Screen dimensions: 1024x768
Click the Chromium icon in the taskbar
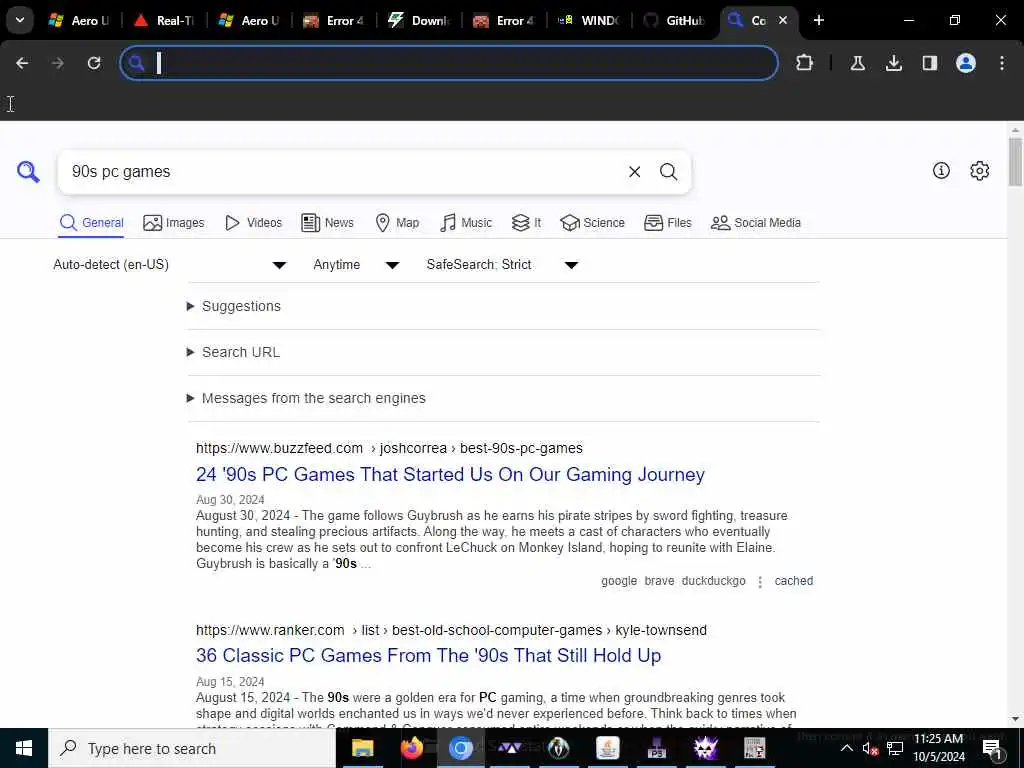coord(460,748)
